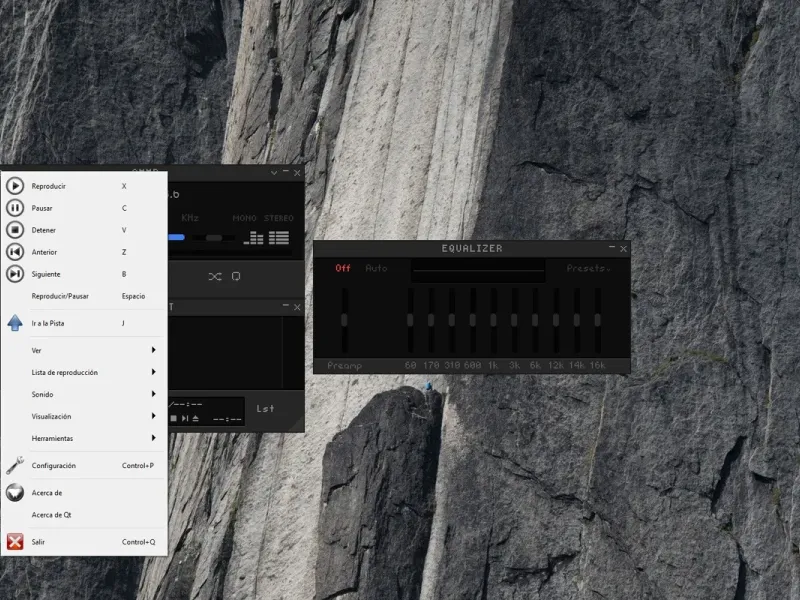This screenshot has width=800, height=600.
Task: Click the Preamp slider in the equalizer
Action: [x=344, y=320]
